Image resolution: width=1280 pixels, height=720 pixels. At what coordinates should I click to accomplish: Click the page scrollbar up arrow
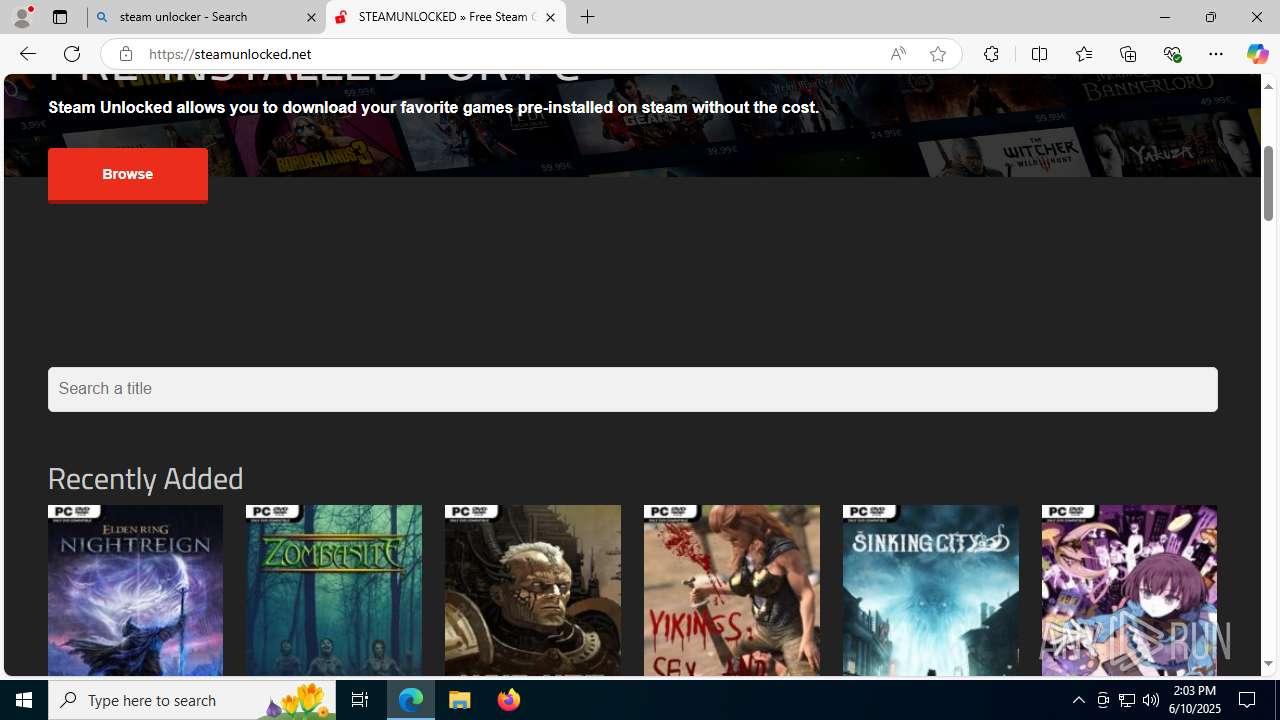(x=1268, y=86)
